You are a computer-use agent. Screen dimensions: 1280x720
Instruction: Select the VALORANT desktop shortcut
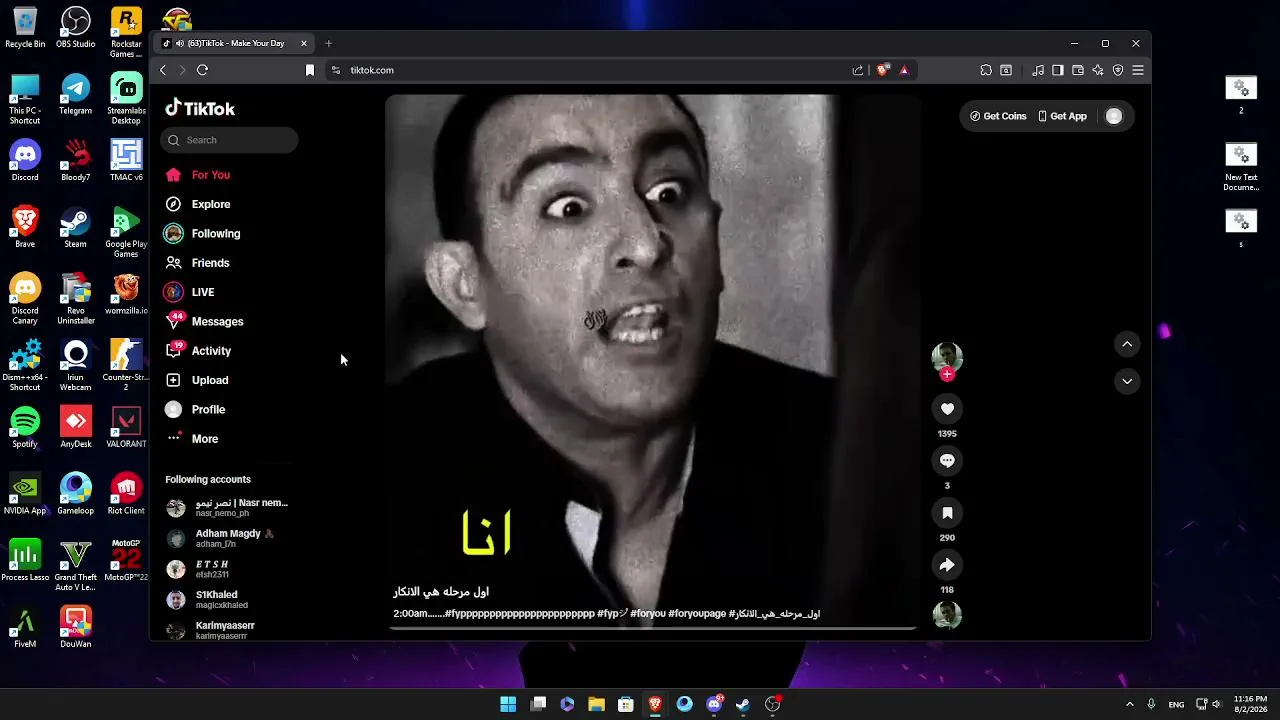click(126, 428)
